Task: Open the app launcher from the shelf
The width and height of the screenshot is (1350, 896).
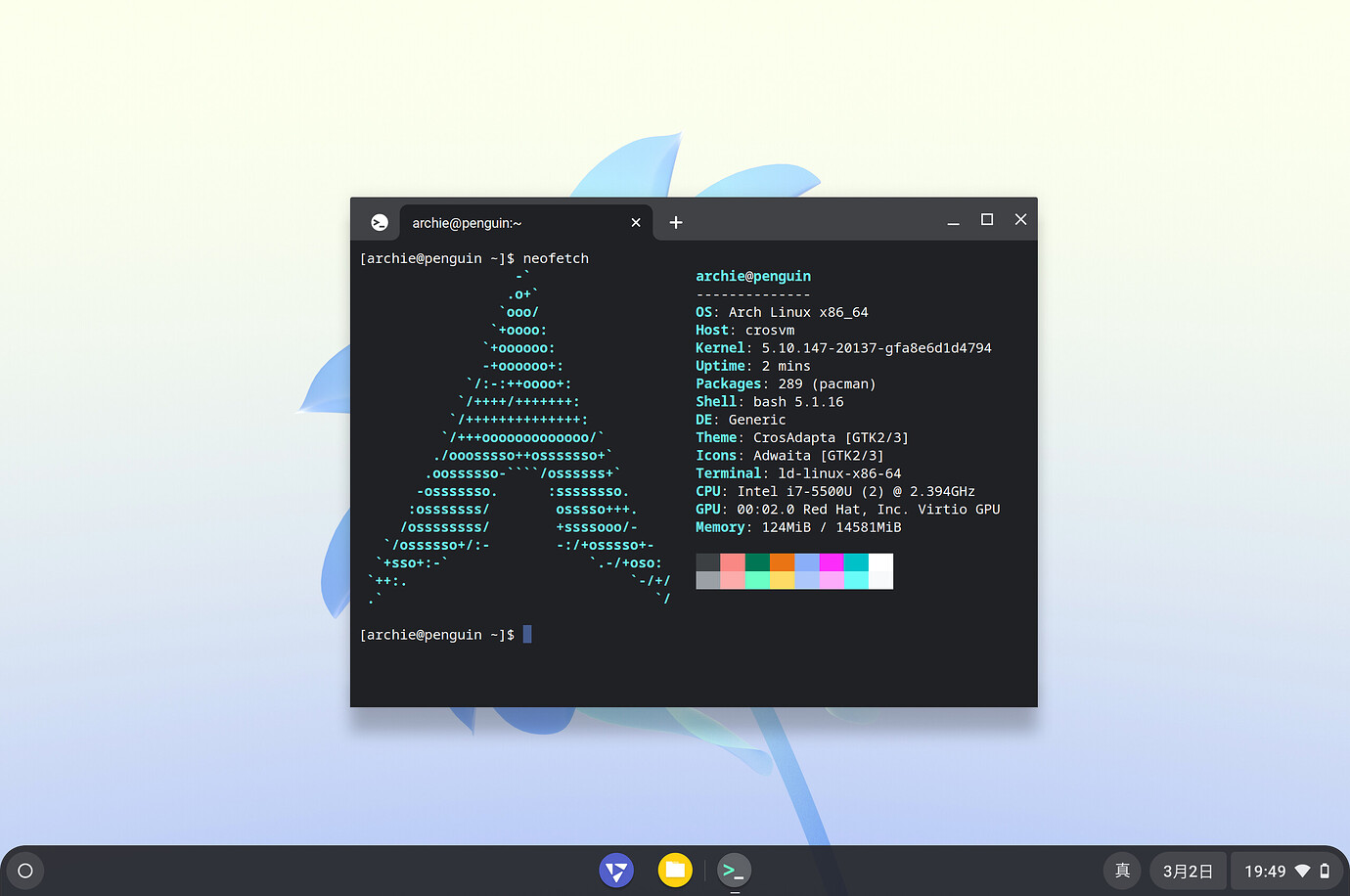Action: tap(24, 871)
